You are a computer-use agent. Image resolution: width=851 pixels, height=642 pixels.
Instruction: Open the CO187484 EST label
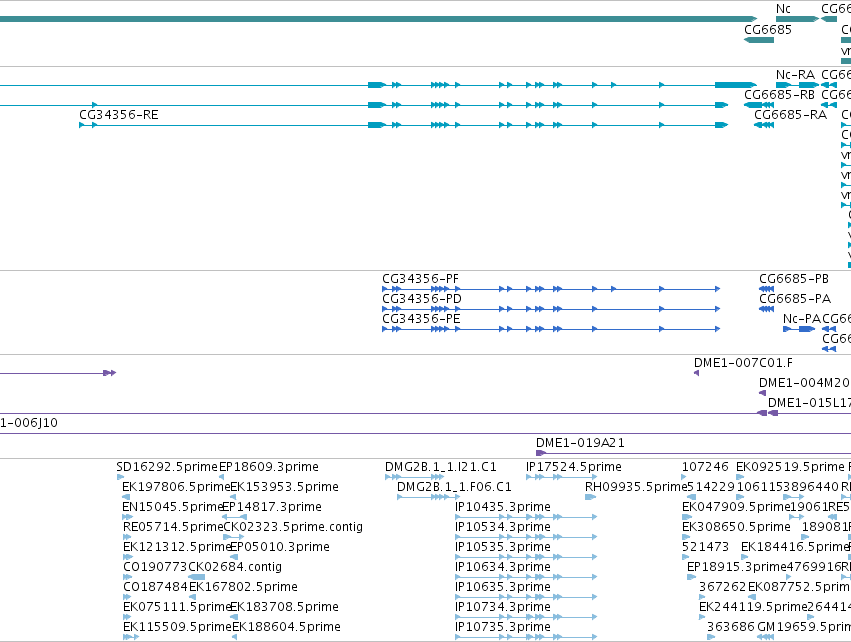click(156, 587)
